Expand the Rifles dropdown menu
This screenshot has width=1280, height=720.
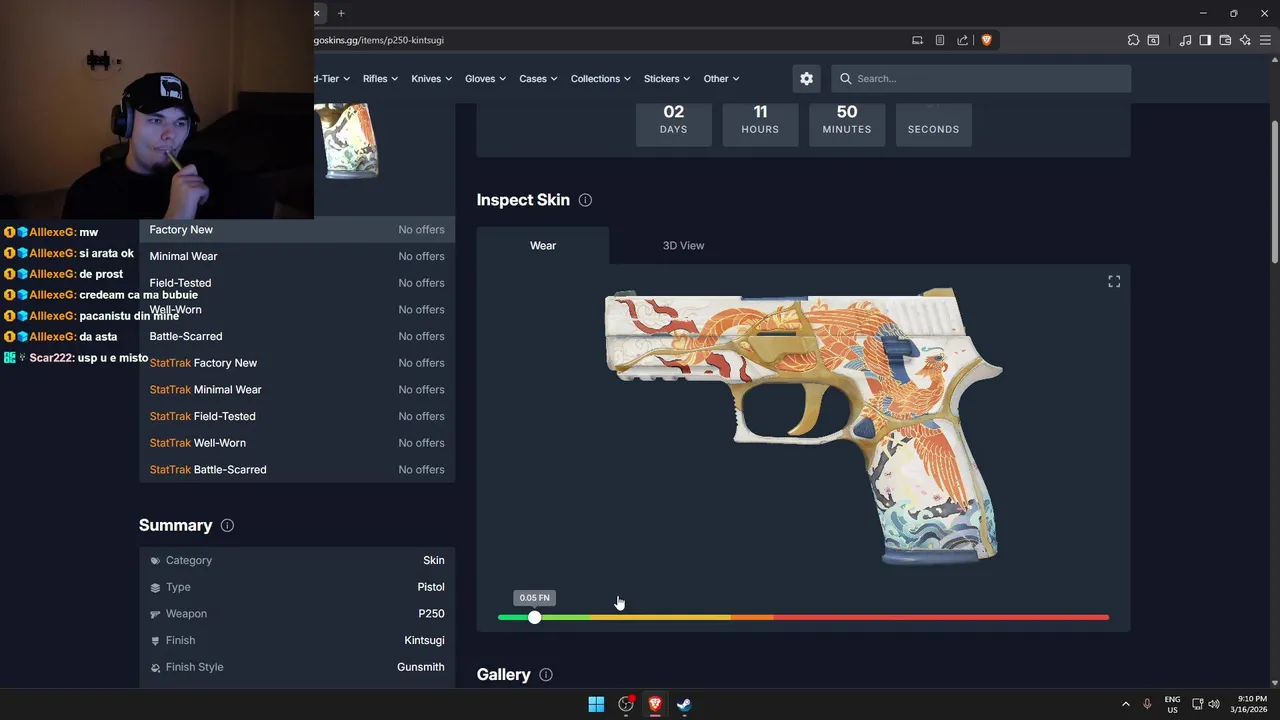coord(380,79)
